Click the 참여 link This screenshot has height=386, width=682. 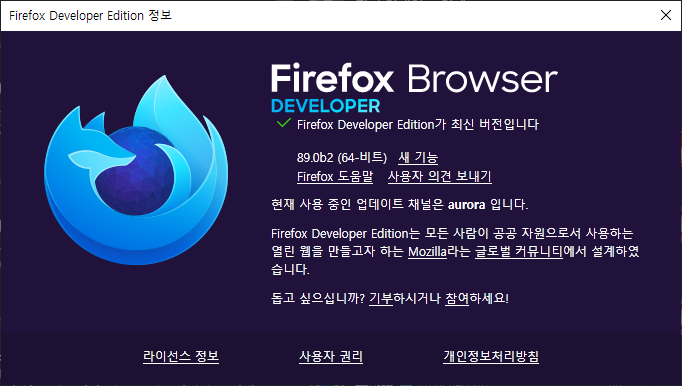457,298
